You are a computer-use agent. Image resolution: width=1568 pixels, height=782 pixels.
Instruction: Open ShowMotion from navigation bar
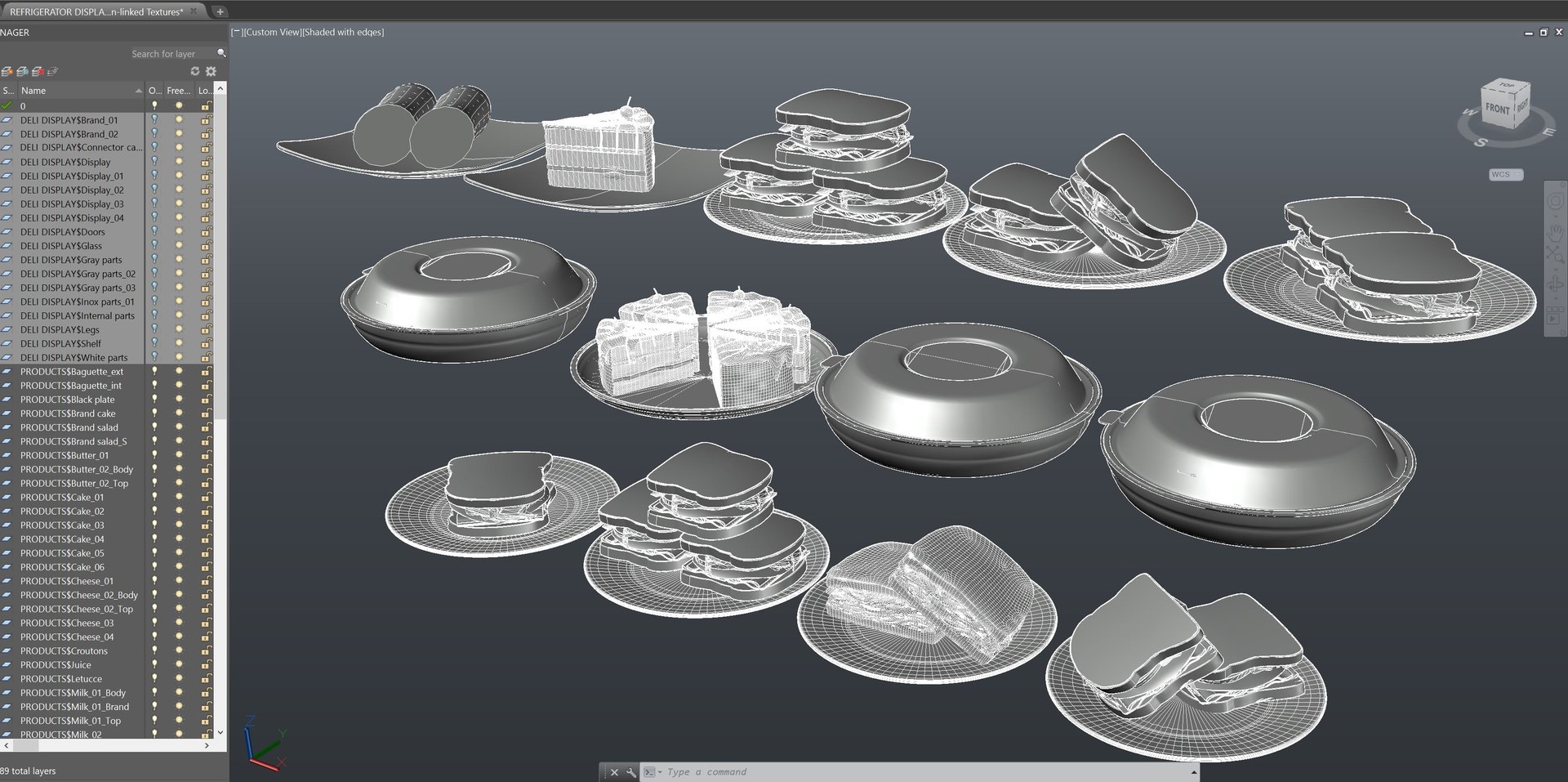1555,315
